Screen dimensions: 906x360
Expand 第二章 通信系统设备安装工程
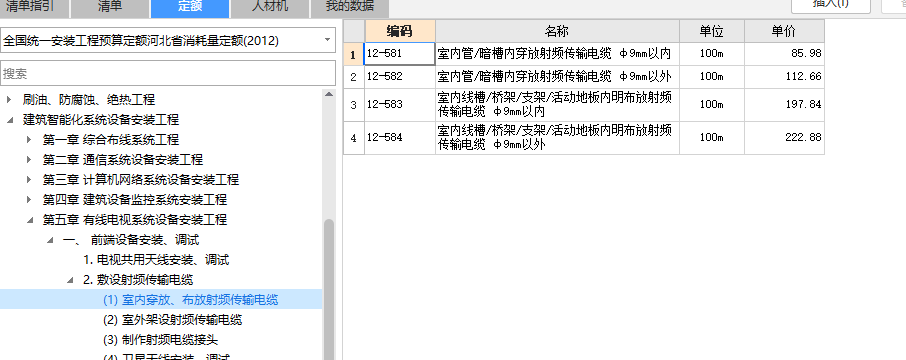[29, 159]
